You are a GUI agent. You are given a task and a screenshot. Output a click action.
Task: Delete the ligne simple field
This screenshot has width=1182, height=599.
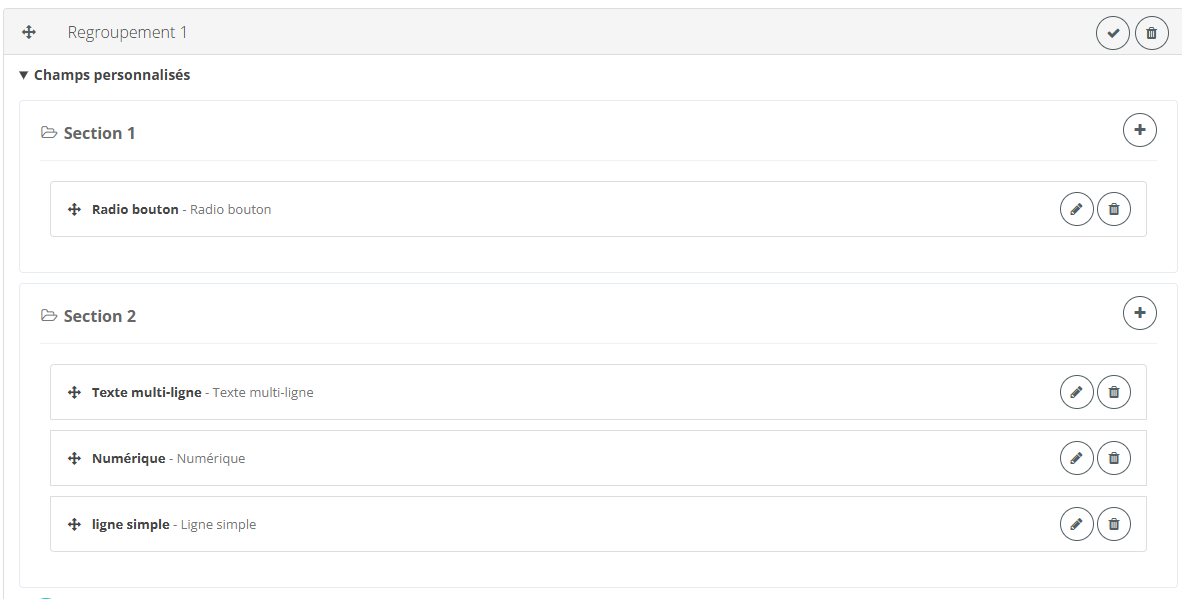pyautogui.click(x=1114, y=524)
